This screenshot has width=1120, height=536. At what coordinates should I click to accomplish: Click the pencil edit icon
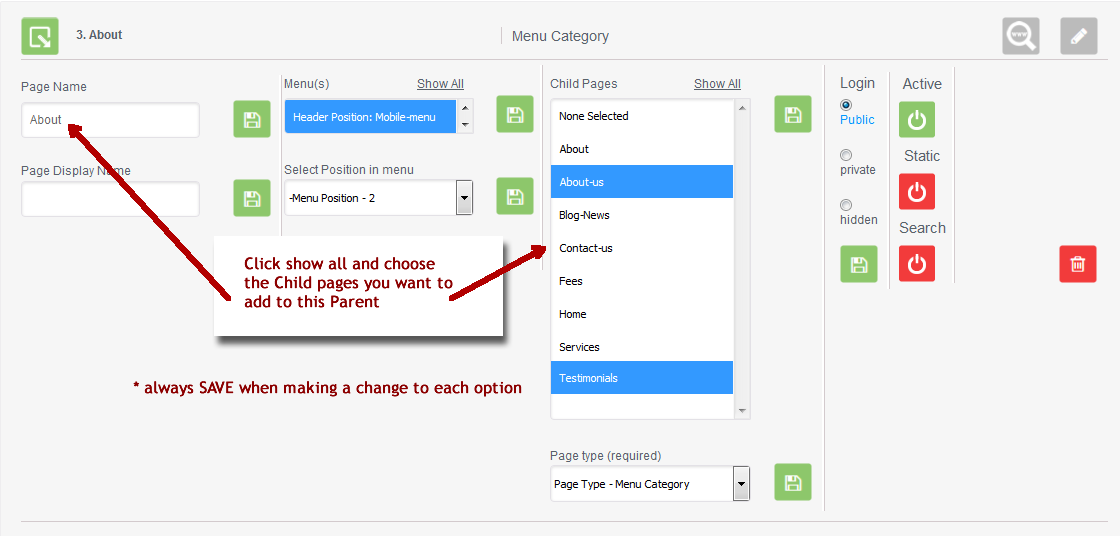[x=1078, y=36]
